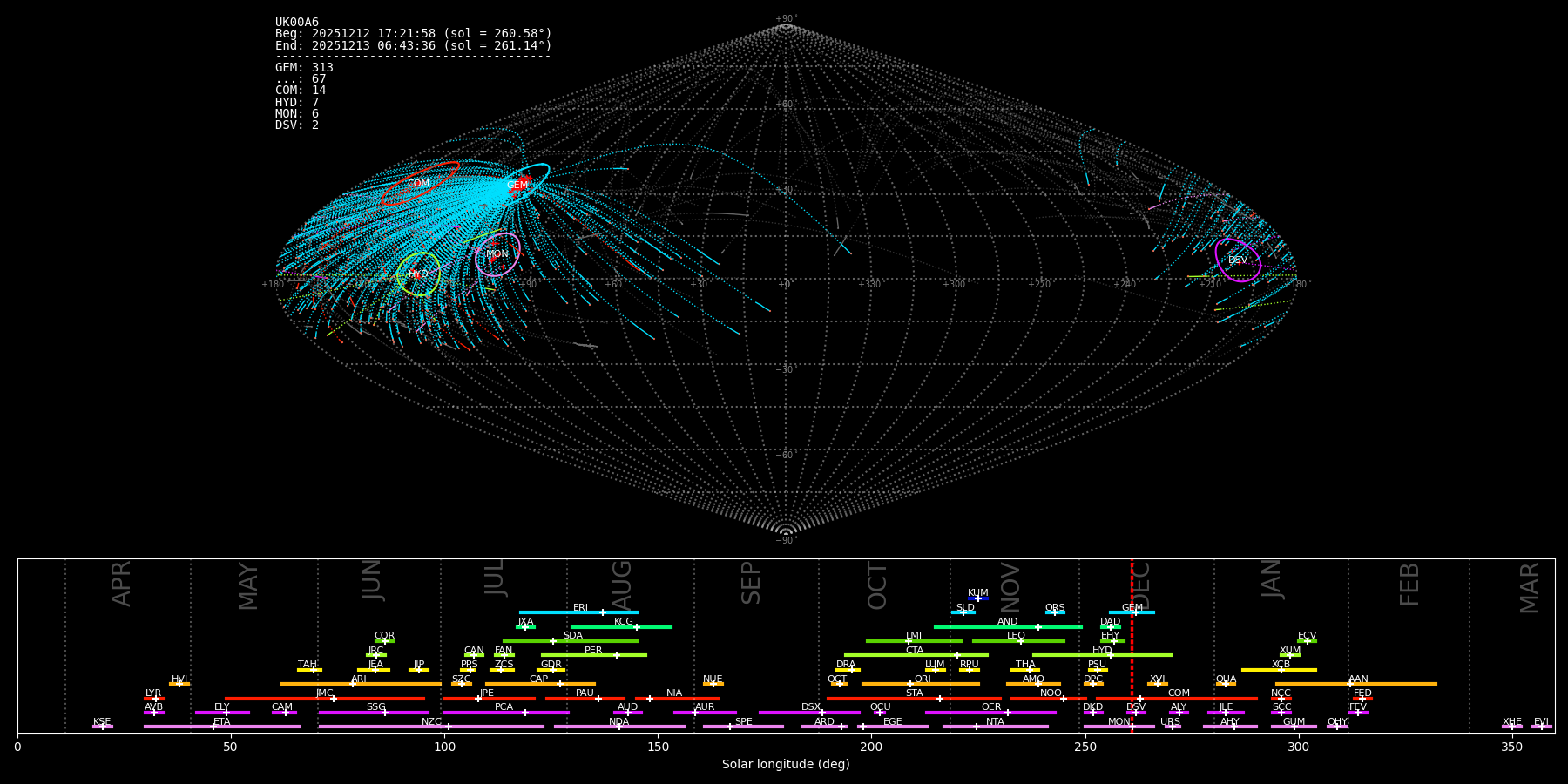Click the 350 tick on solar longitude axis
The image size is (1568, 784).
(x=1511, y=747)
